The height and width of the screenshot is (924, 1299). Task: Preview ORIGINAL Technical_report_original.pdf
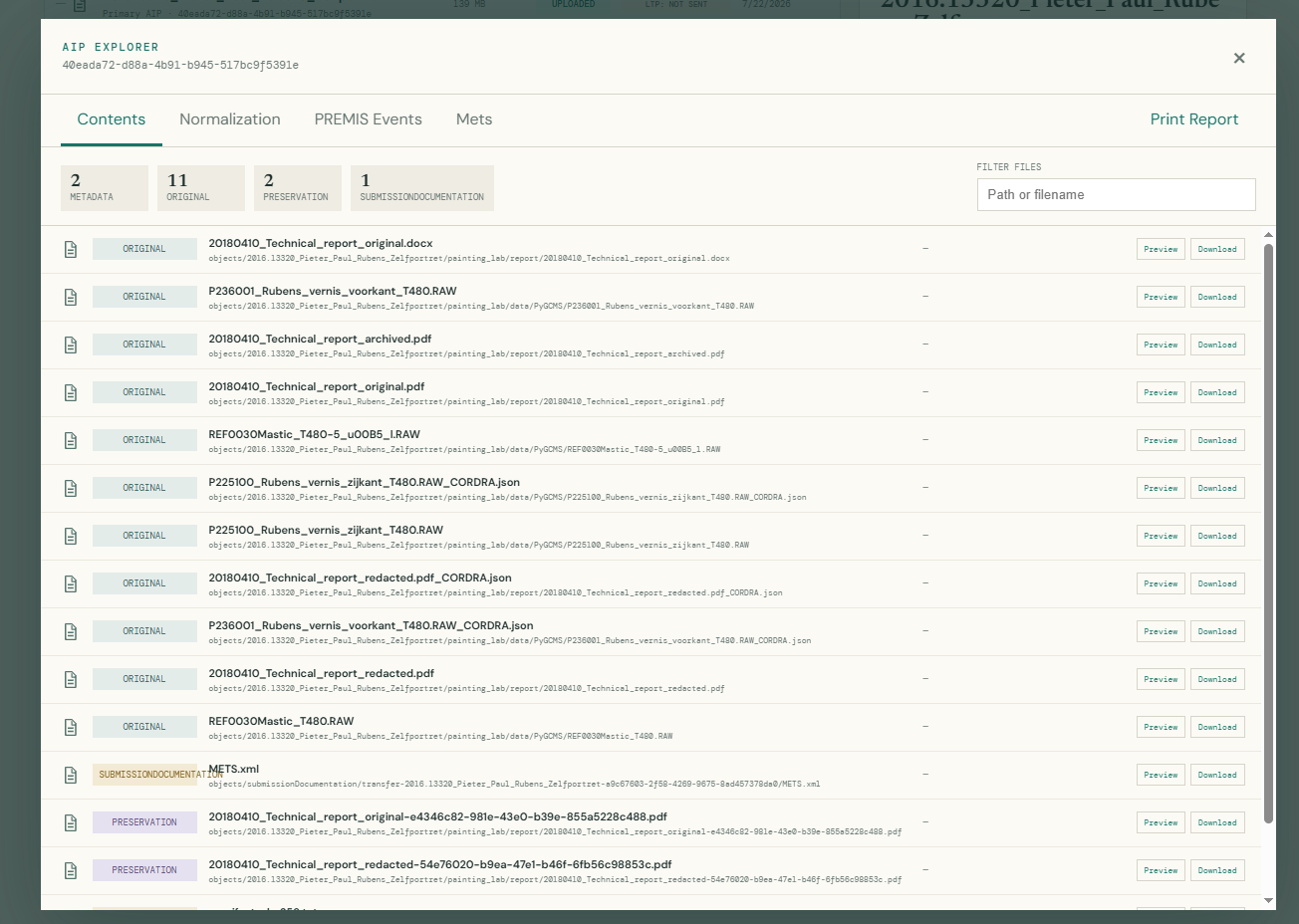(x=1161, y=392)
